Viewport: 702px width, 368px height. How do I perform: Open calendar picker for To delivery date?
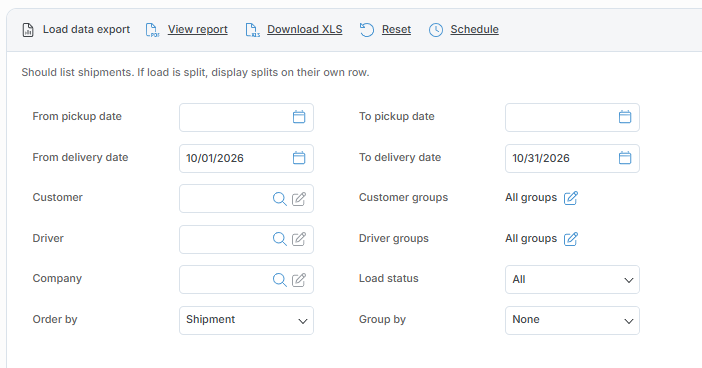point(625,158)
